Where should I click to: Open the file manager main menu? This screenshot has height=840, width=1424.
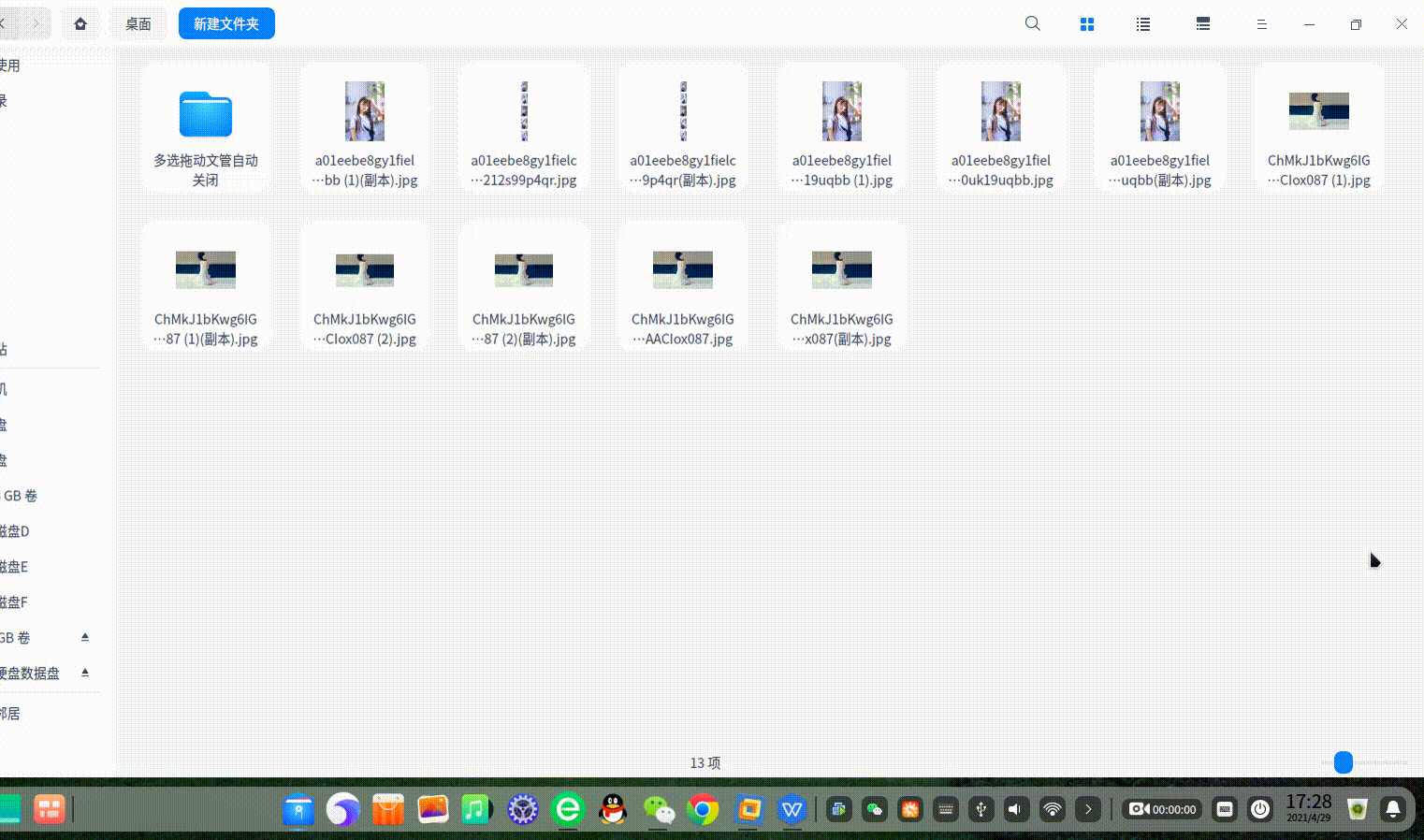click(x=1262, y=24)
